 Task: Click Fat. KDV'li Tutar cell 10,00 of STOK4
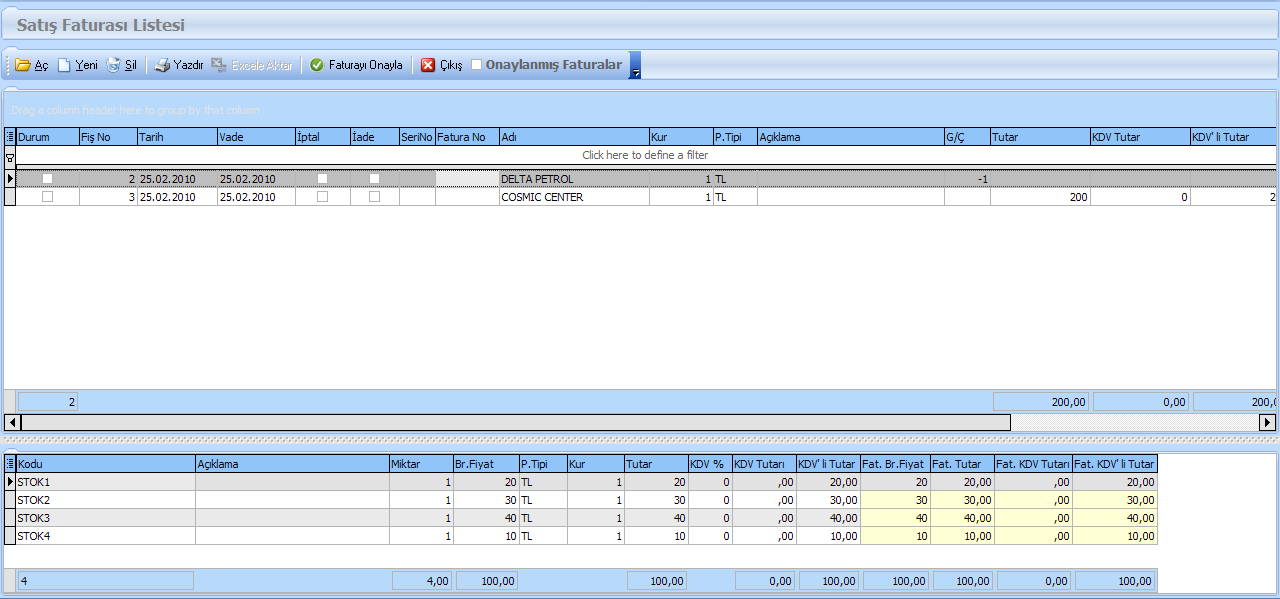[x=1115, y=536]
